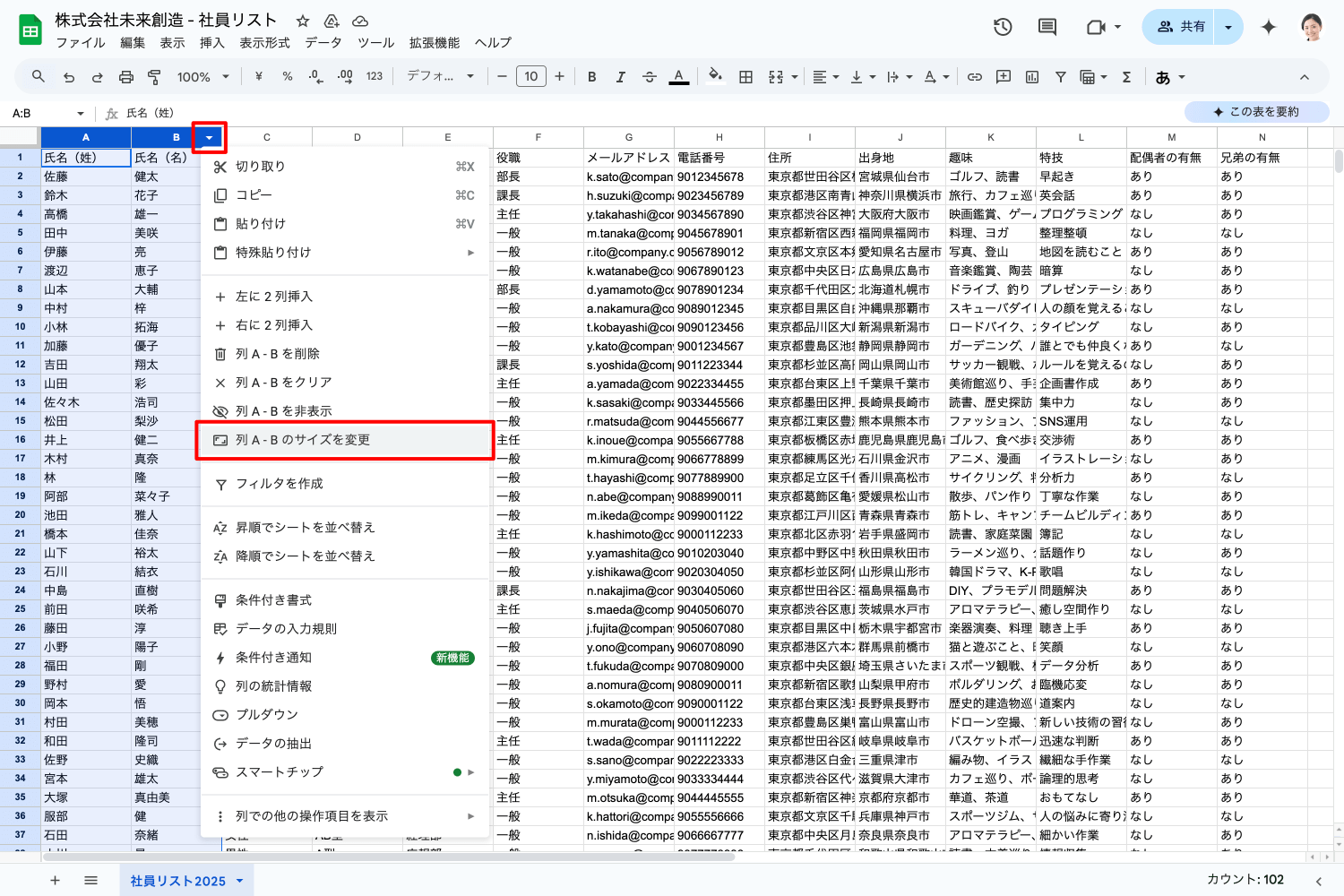Click the paint format roller icon
This screenshot has width=1344, height=896.
[x=154, y=77]
